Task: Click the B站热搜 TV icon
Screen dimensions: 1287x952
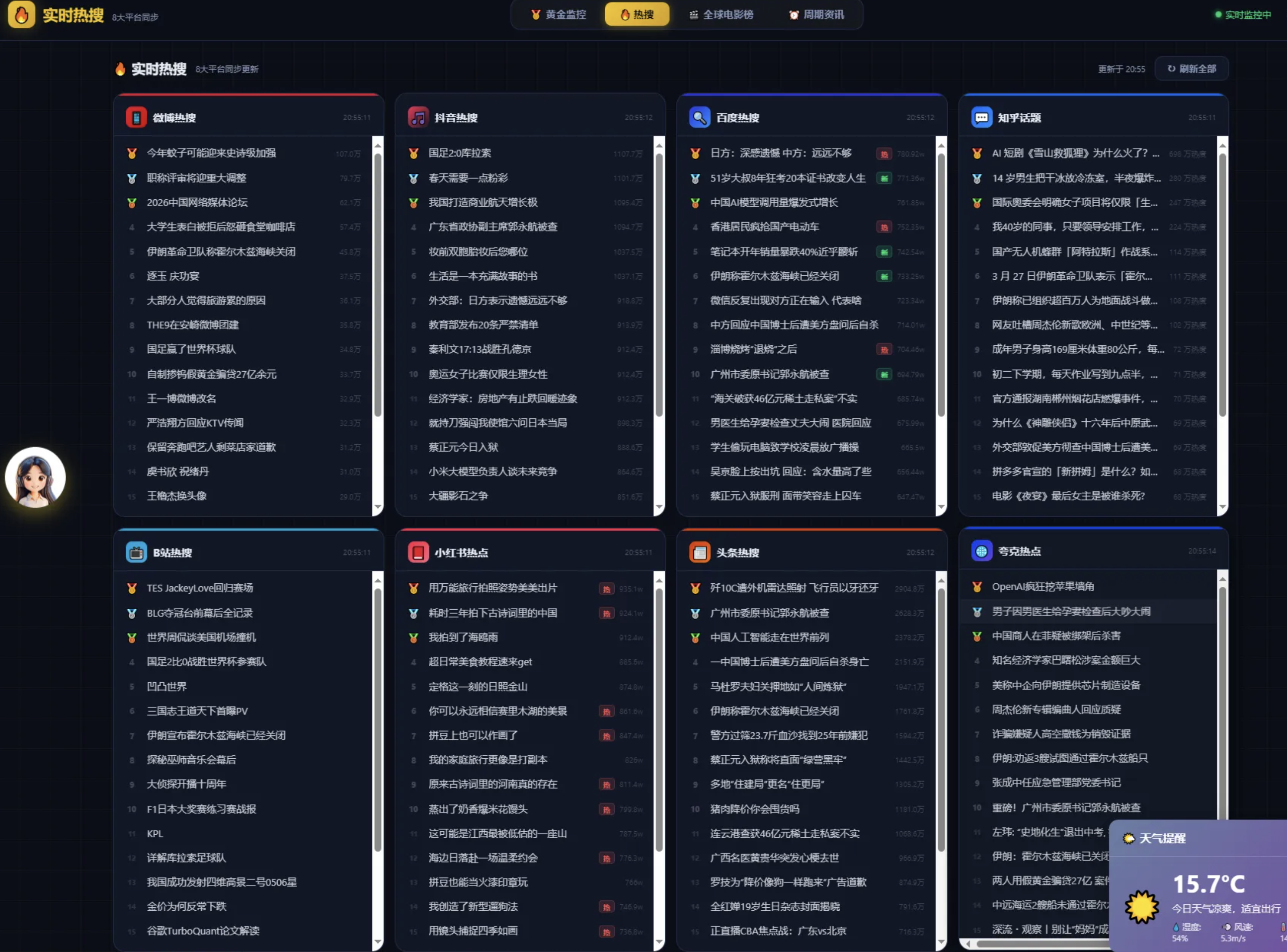Action: point(136,552)
